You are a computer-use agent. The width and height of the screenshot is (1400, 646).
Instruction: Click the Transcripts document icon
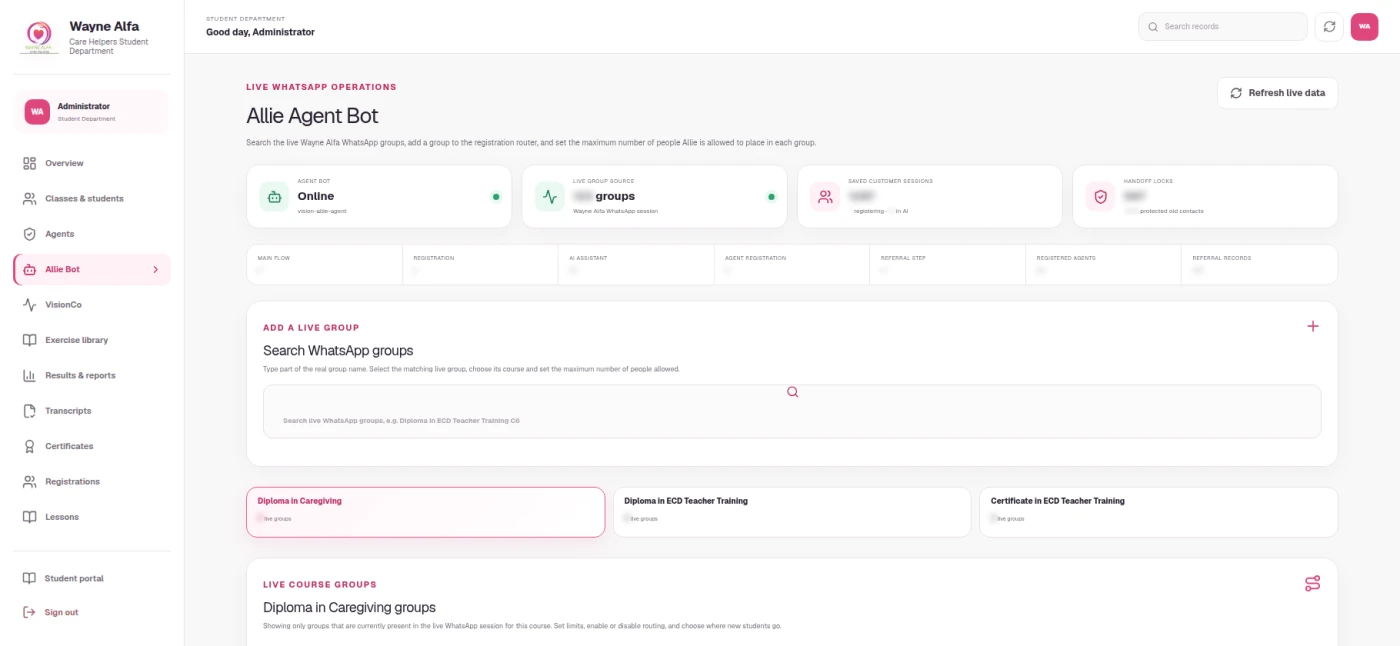pyautogui.click(x=29, y=411)
